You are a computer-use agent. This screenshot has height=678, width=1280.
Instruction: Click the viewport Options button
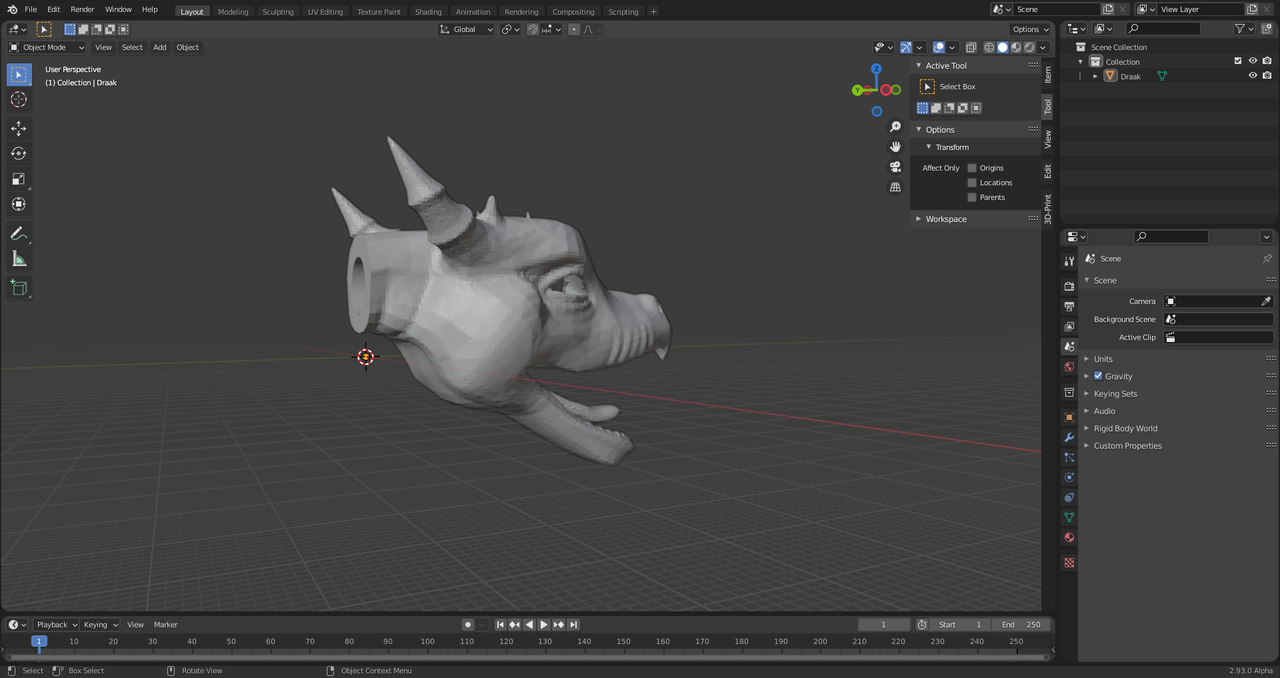pos(1030,29)
